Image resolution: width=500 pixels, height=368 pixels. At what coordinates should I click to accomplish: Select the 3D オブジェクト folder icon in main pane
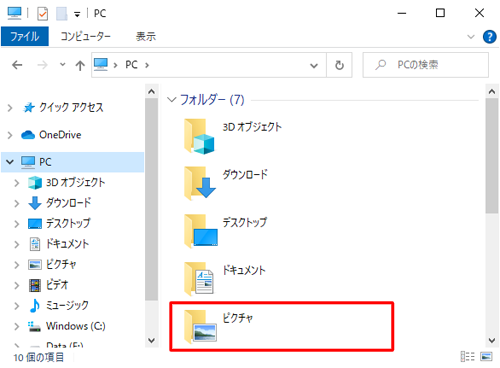click(199, 136)
